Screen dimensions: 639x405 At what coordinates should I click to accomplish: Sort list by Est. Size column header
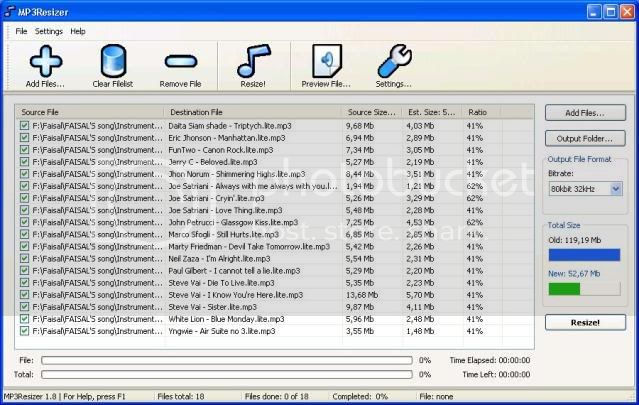coord(432,112)
